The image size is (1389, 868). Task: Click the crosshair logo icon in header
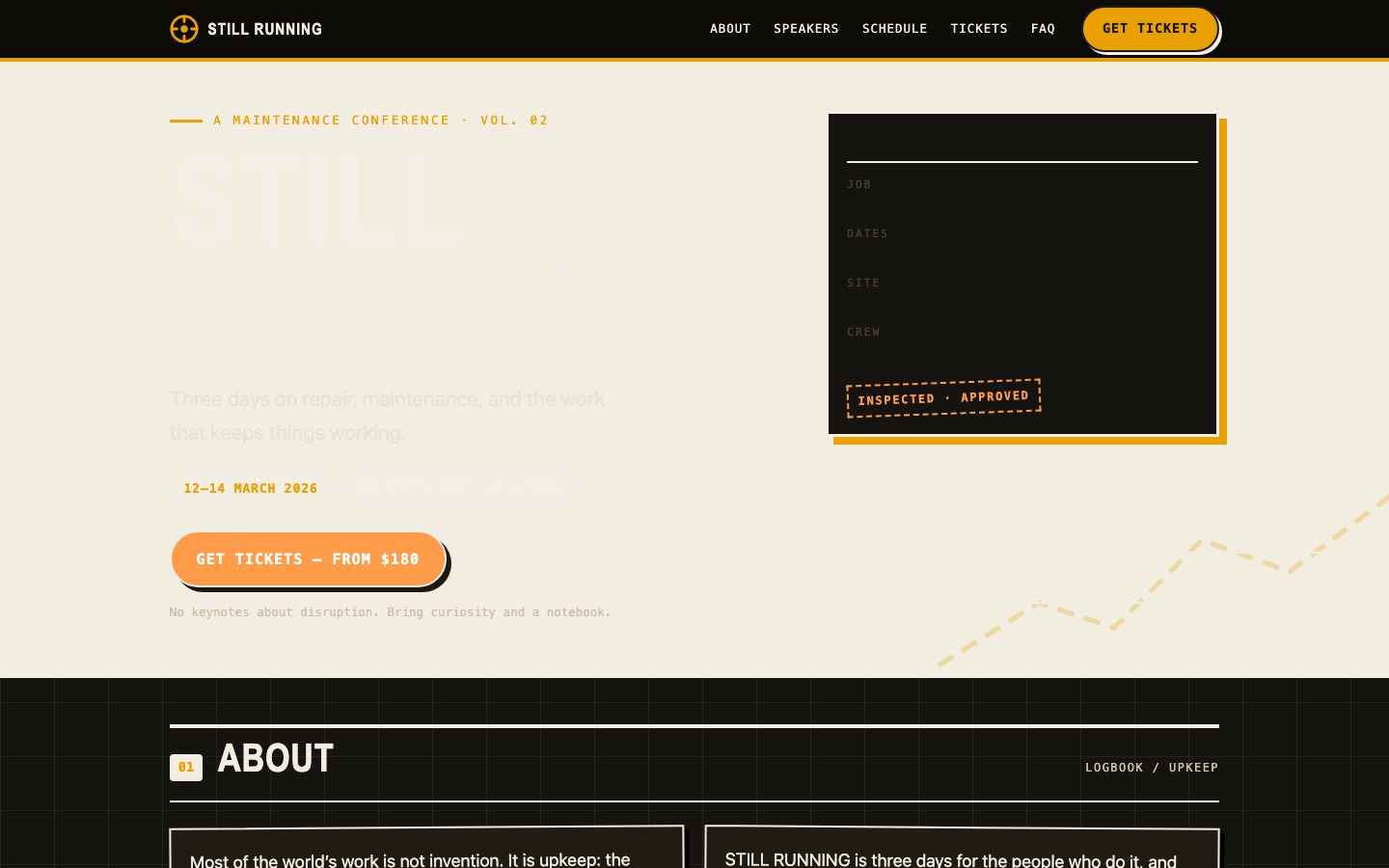[x=184, y=29]
